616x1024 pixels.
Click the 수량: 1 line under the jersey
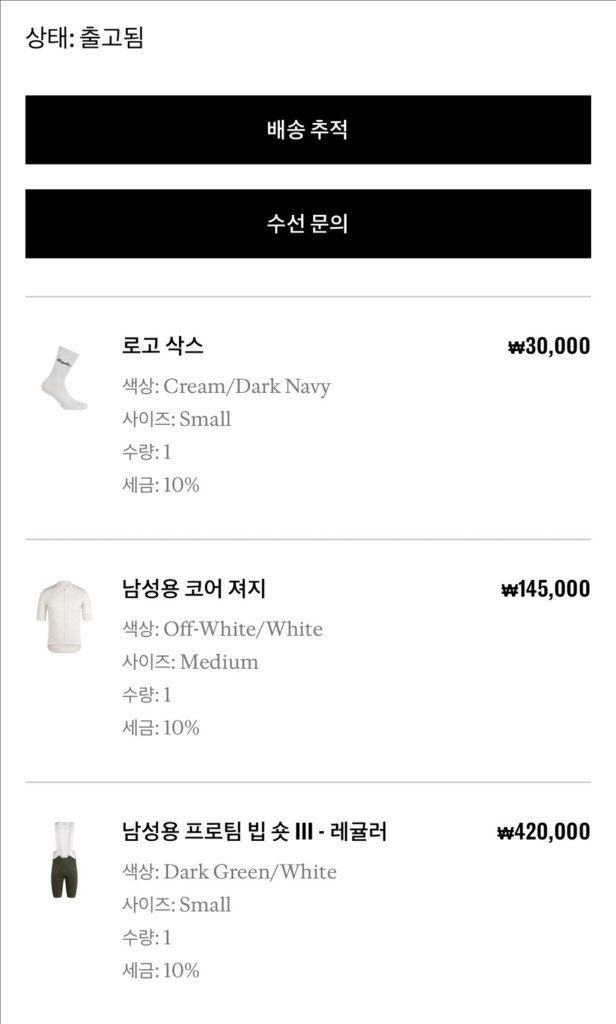146,694
